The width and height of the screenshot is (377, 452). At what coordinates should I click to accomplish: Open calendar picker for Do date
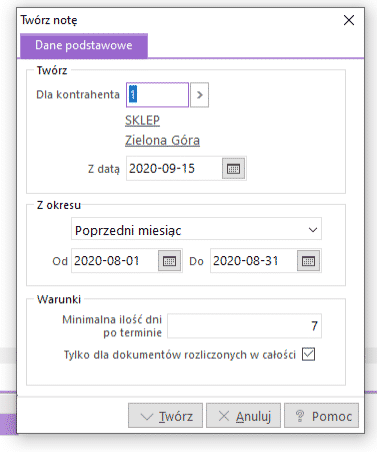308,261
